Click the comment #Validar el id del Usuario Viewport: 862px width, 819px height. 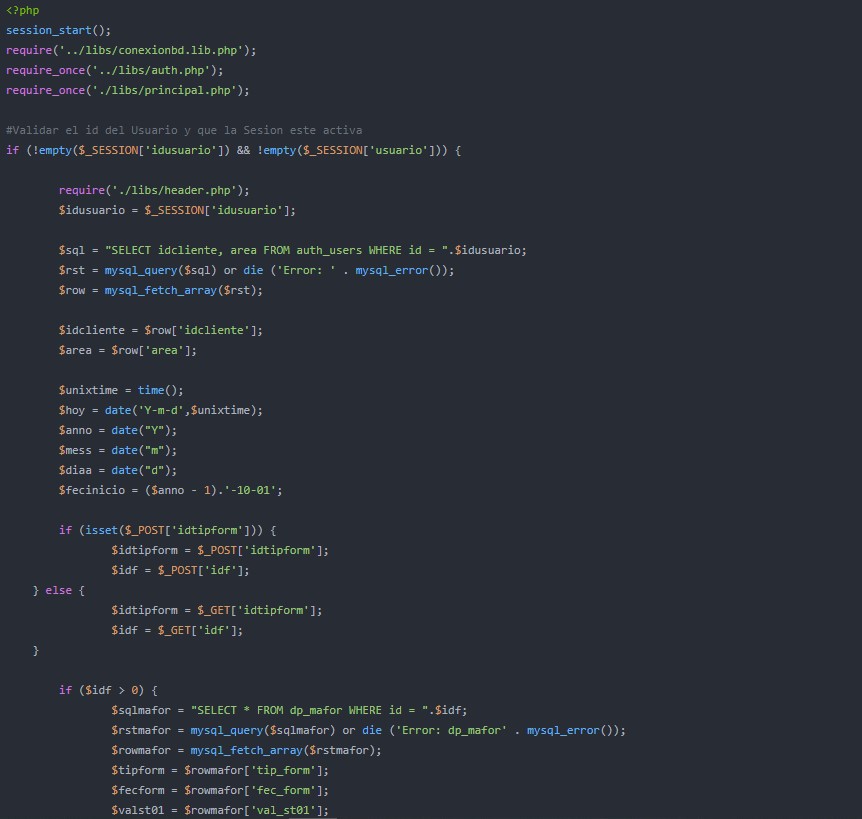[184, 130]
